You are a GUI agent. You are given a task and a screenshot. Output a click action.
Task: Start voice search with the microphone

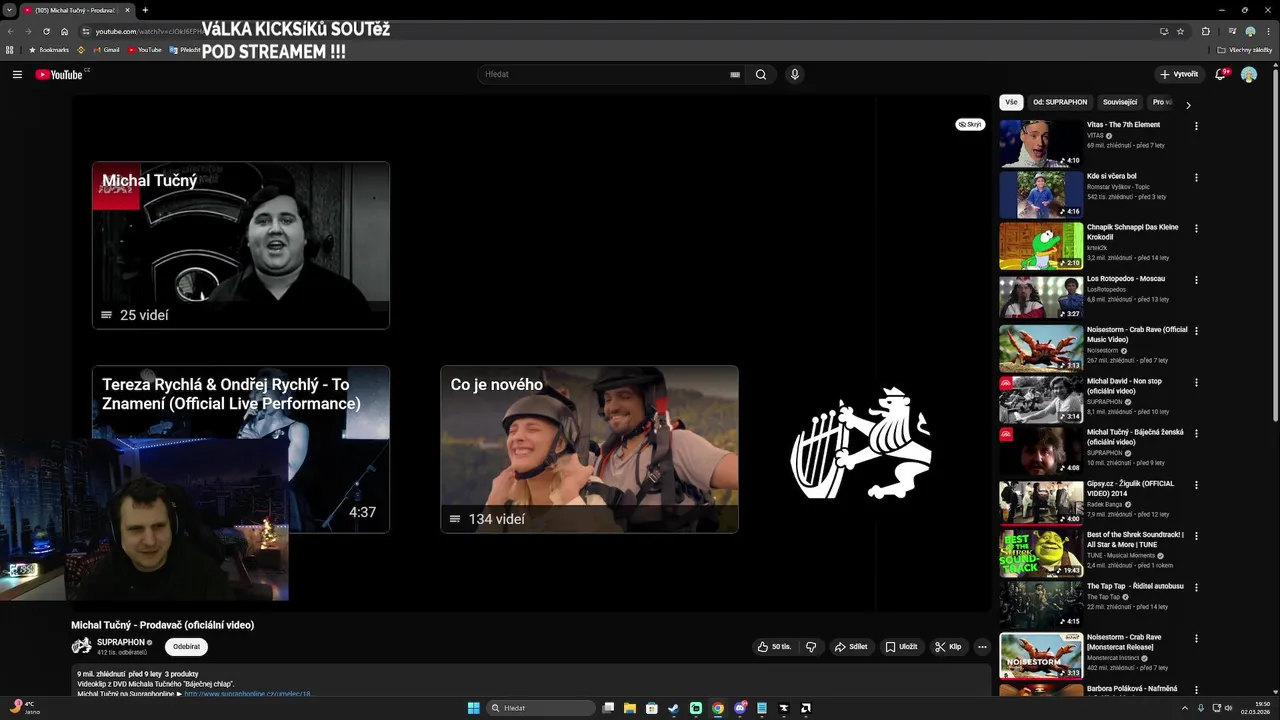click(x=795, y=74)
